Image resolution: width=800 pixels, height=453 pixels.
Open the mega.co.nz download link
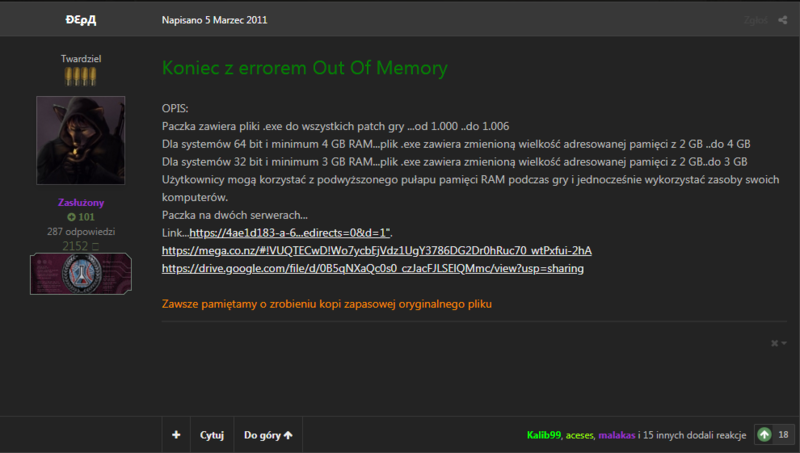[376, 250]
